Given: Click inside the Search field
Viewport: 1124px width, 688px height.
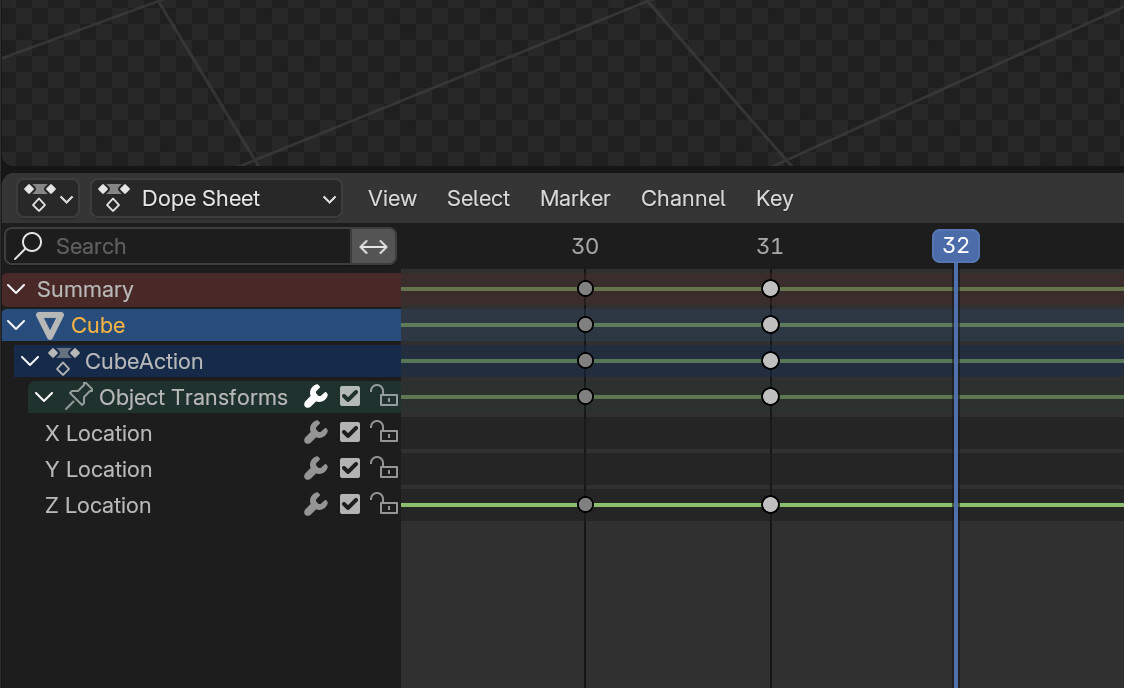Looking at the screenshot, I should 180,246.
